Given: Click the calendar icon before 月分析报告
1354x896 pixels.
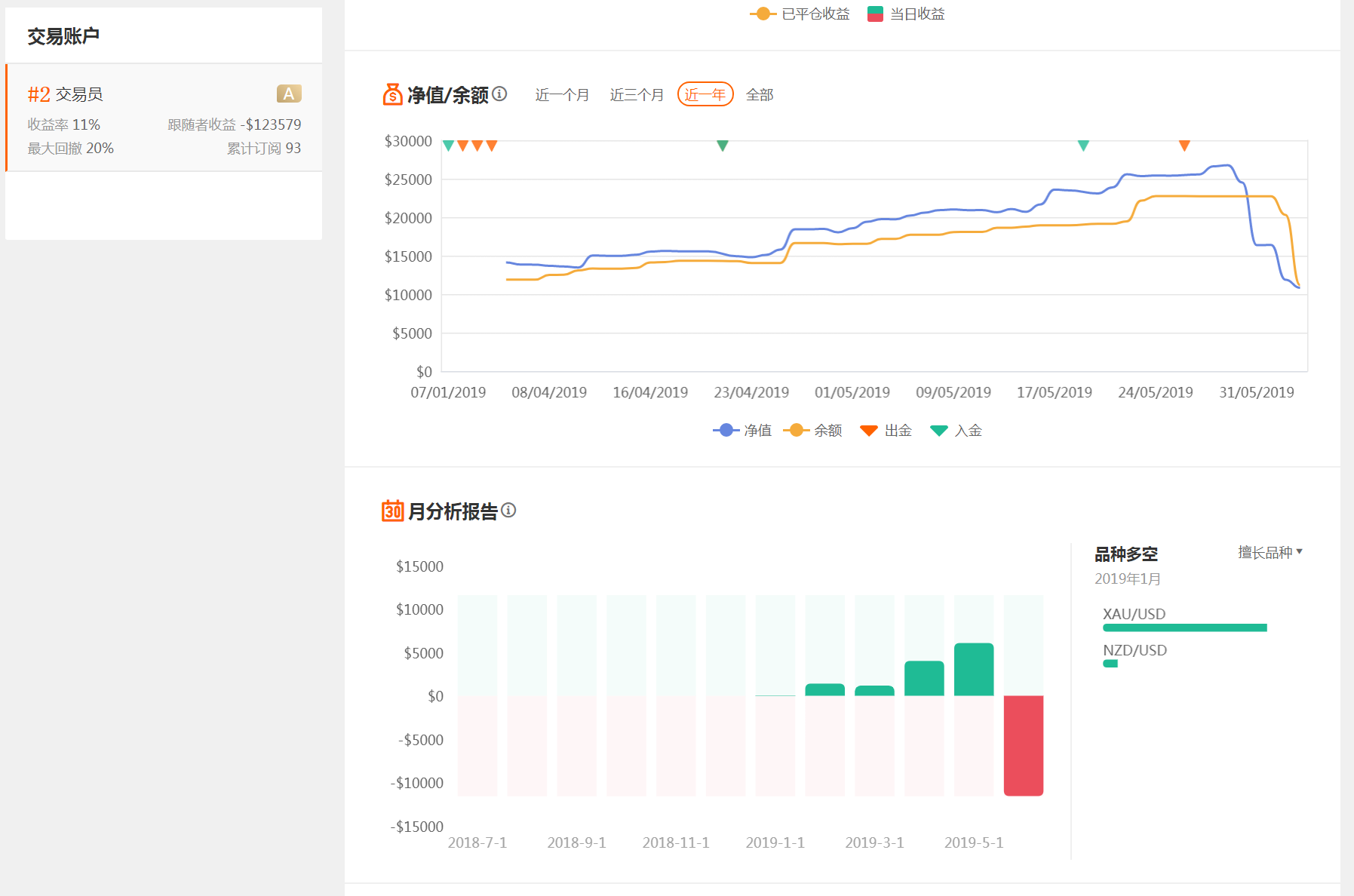Looking at the screenshot, I should click(392, 511).
